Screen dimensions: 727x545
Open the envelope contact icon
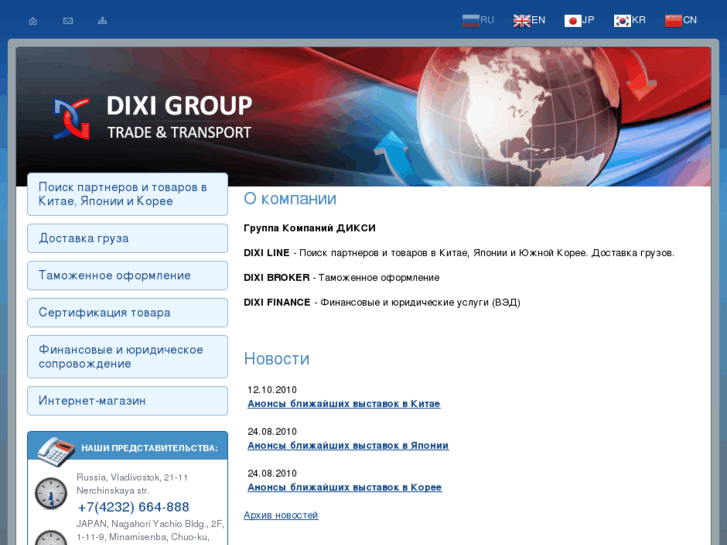(68, 21)
